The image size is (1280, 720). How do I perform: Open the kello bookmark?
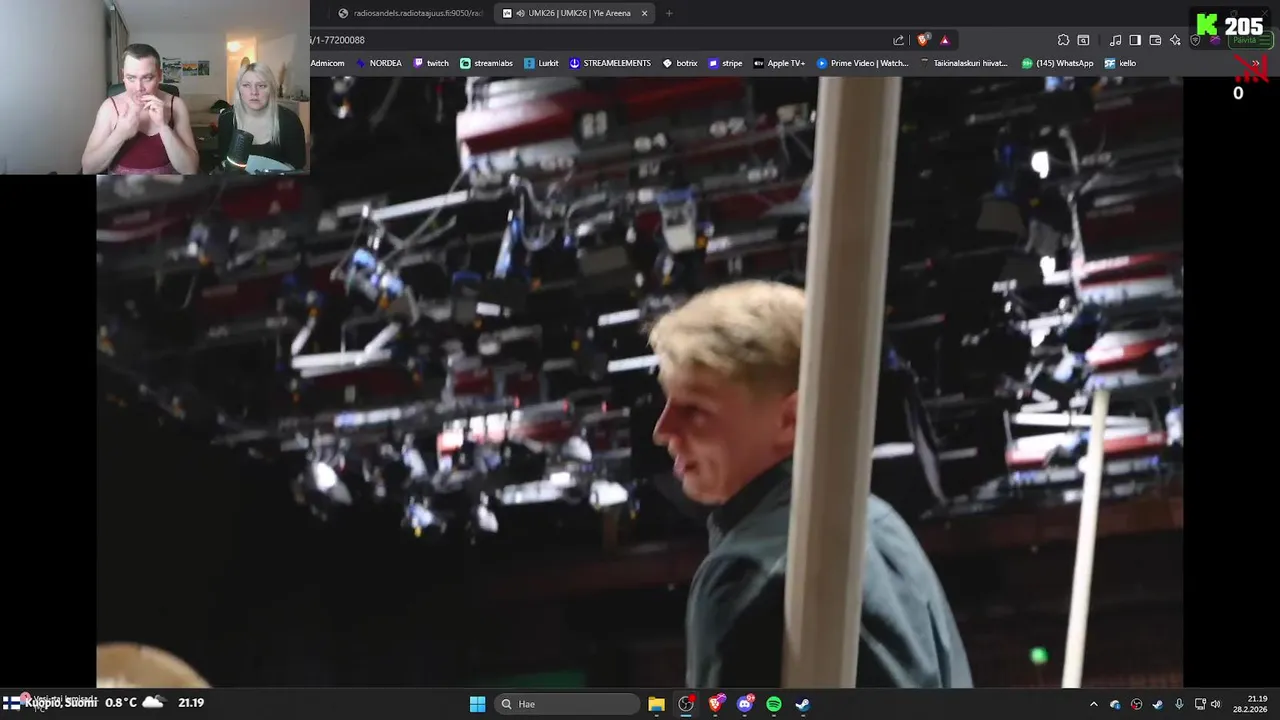click(x=1120, y=63)
